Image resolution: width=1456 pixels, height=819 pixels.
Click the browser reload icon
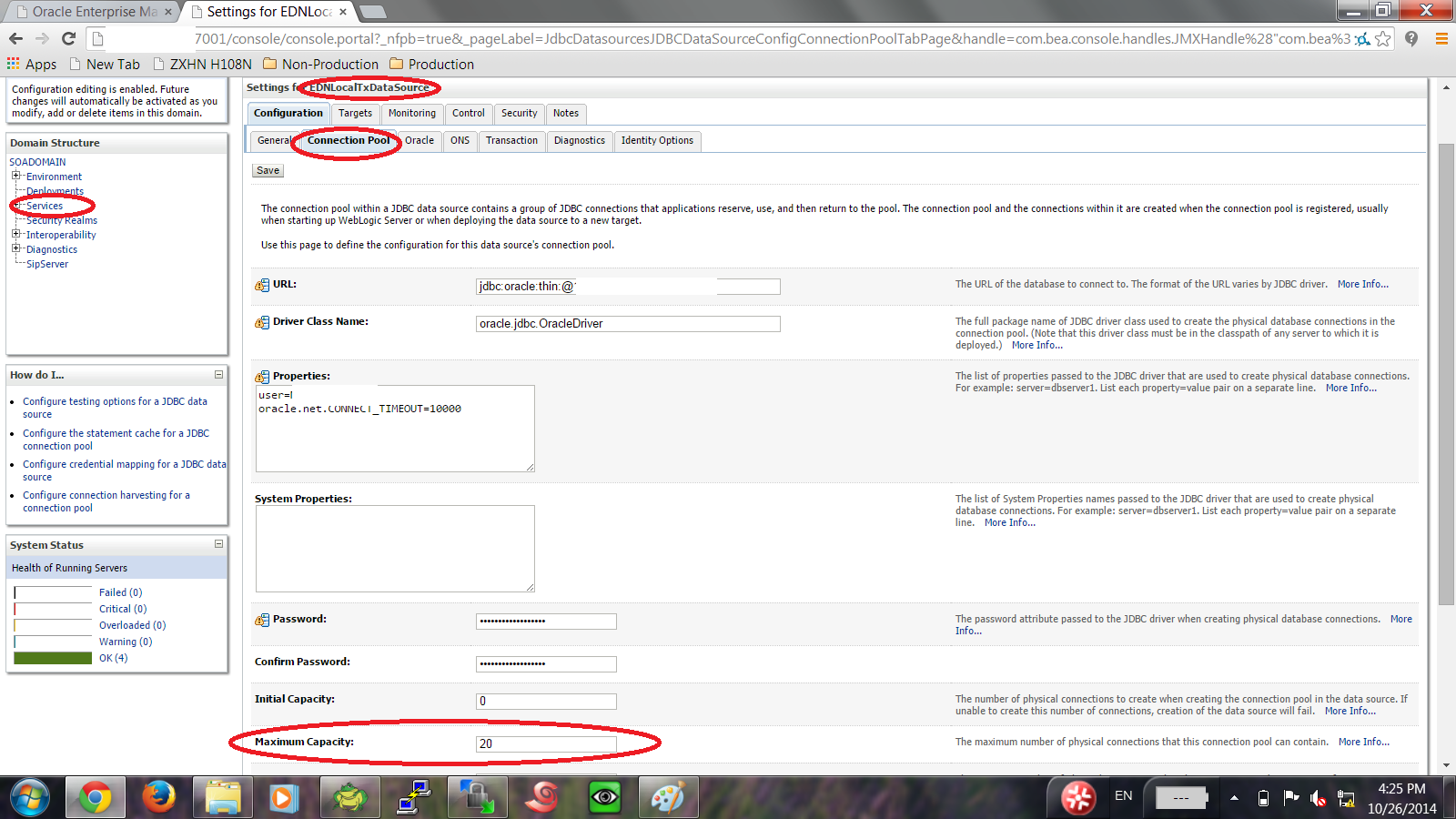(x=68, y=38)
